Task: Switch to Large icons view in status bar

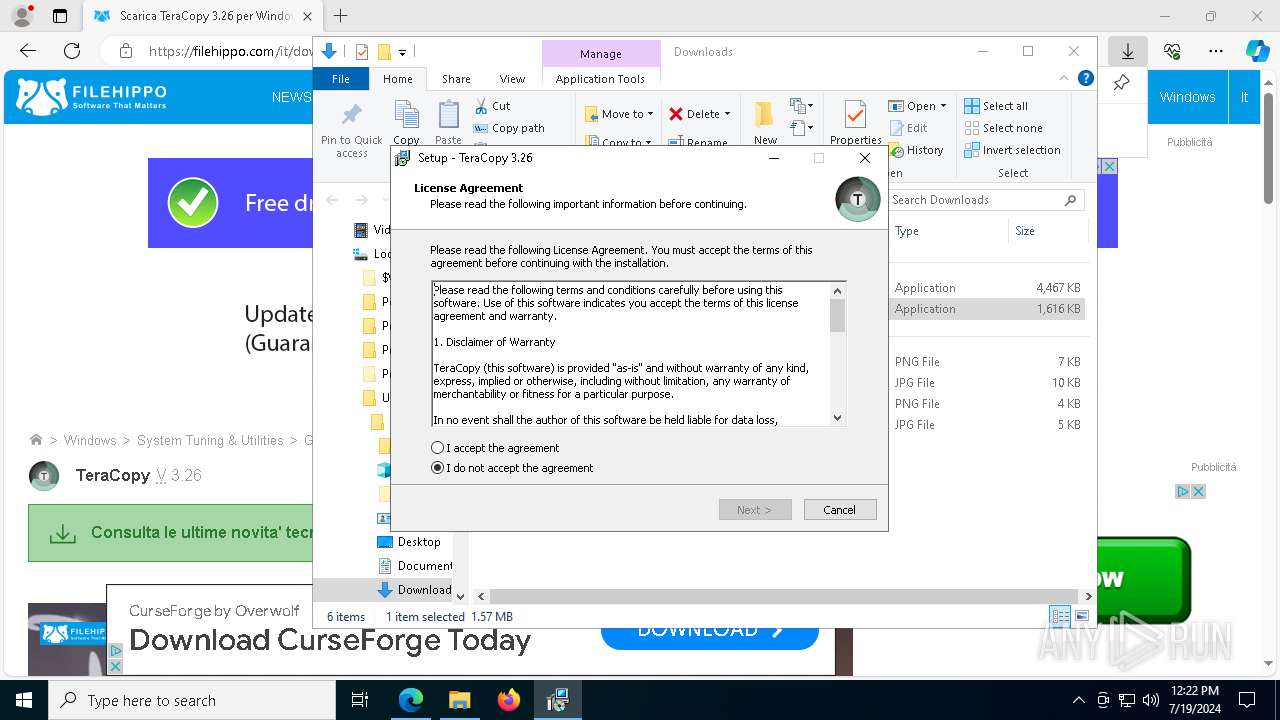Action: click(x=1081, y=616)
